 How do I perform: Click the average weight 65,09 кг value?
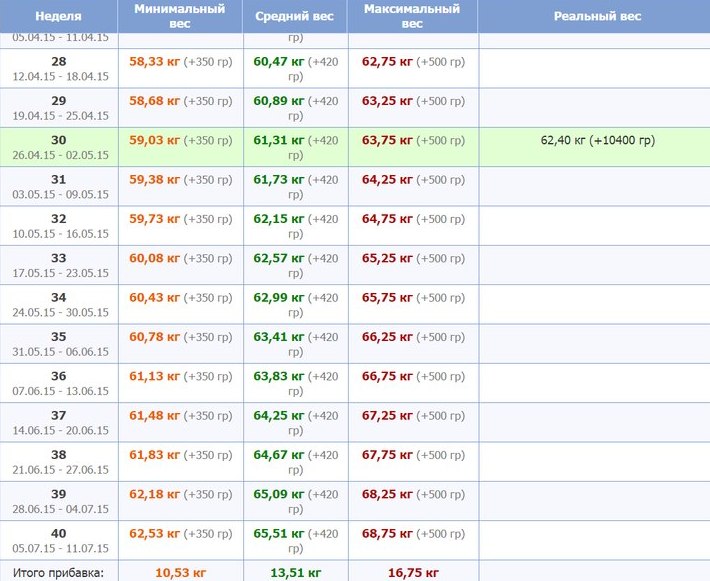(x=279, y=494)
